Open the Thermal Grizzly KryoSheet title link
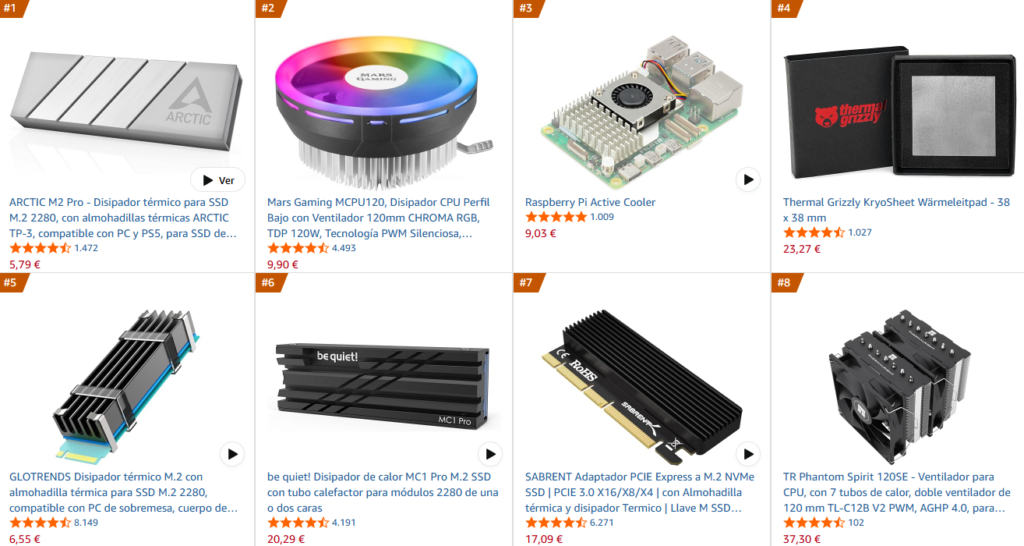The image size is (1024, 546). [896, 210]
